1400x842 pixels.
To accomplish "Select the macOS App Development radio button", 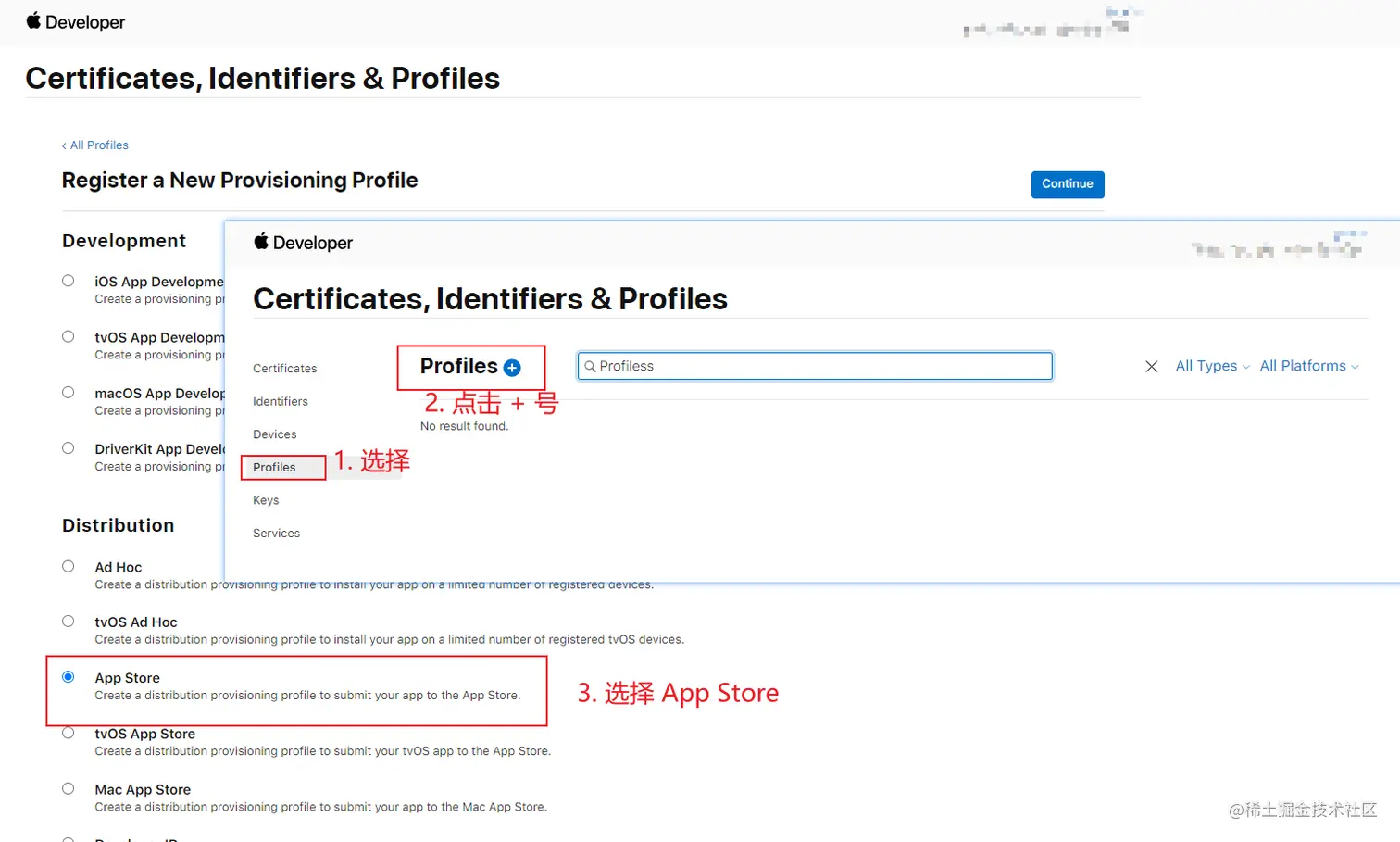I will (69, 392).
